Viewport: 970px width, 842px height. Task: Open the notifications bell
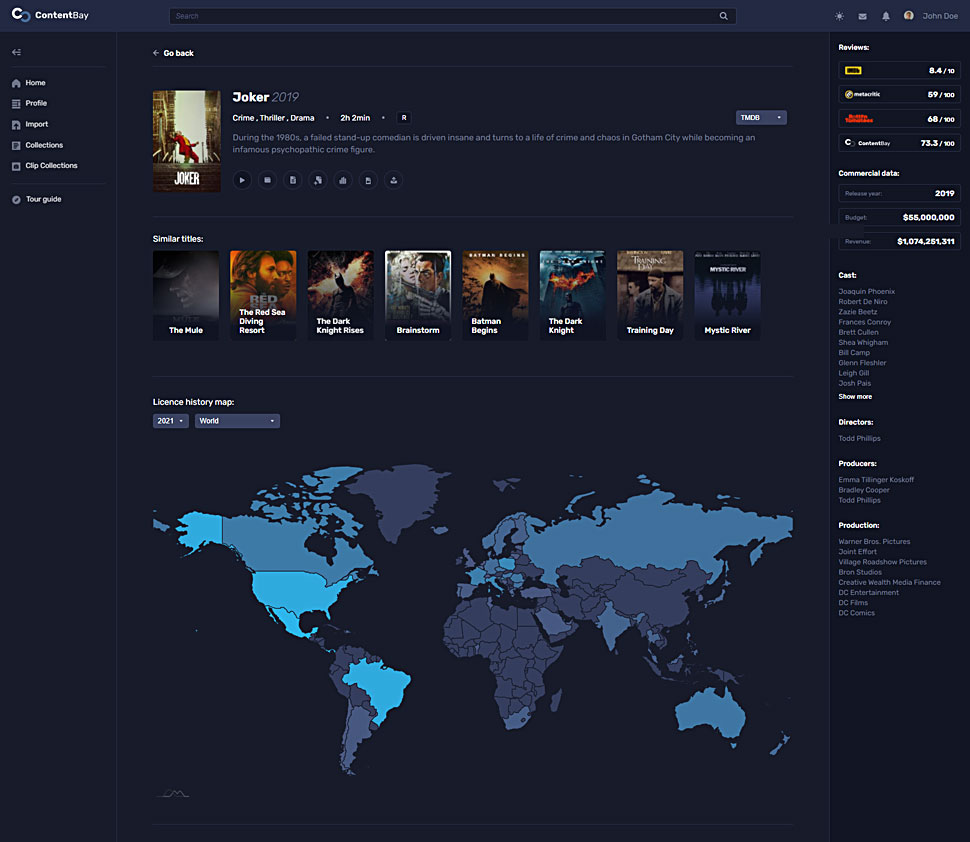pyautogui.click(x=886, y=16)
